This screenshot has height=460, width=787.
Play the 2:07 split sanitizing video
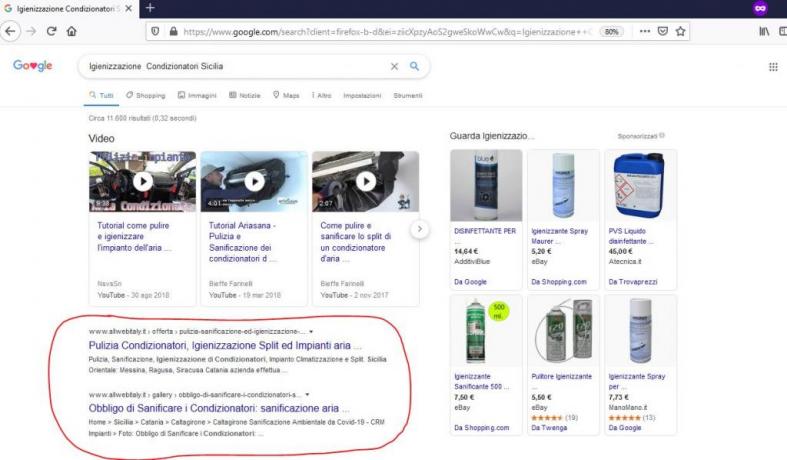point(365,182)
